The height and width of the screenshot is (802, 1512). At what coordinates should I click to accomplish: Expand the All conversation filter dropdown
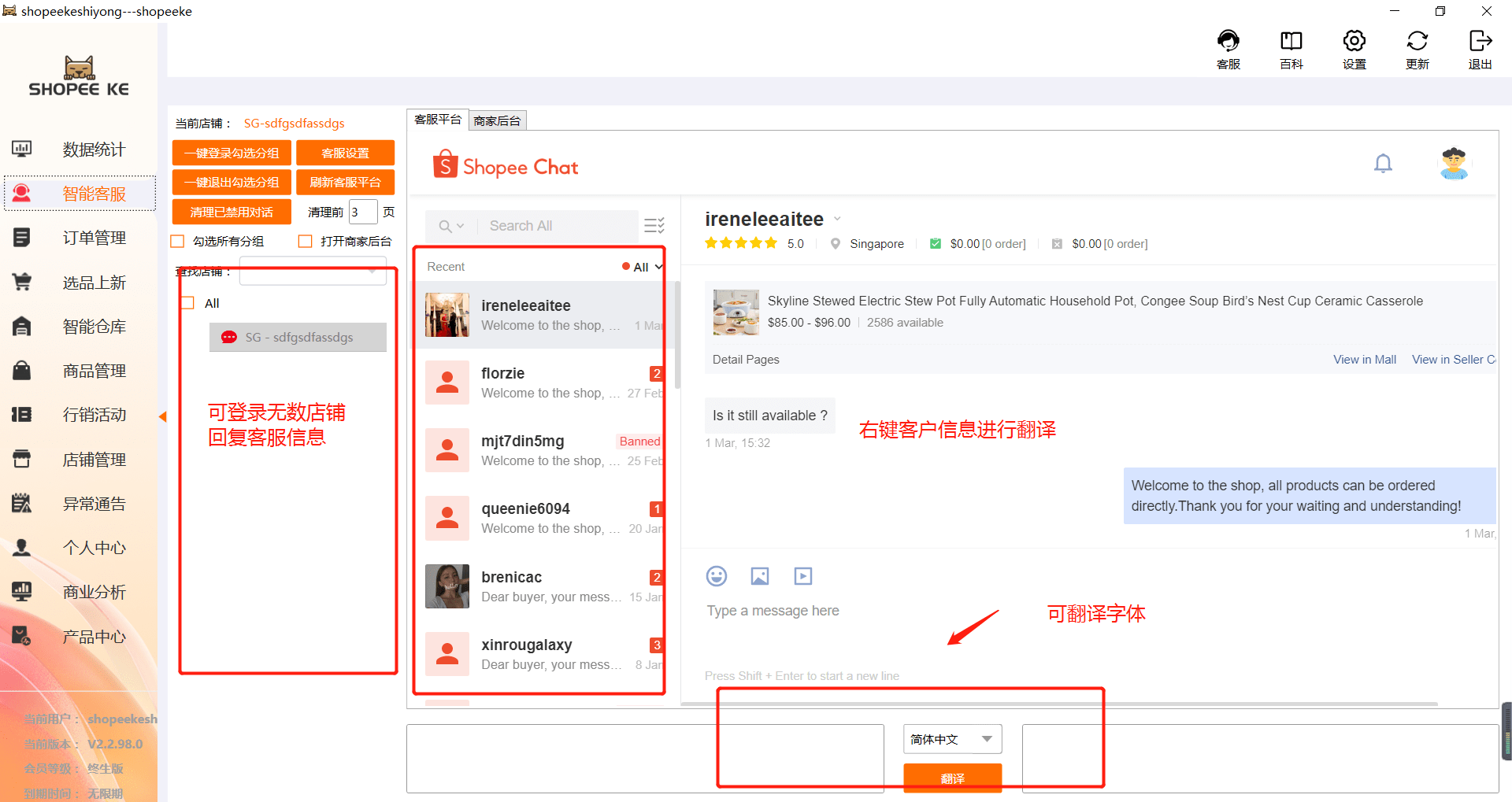click(x=648, y=268)
